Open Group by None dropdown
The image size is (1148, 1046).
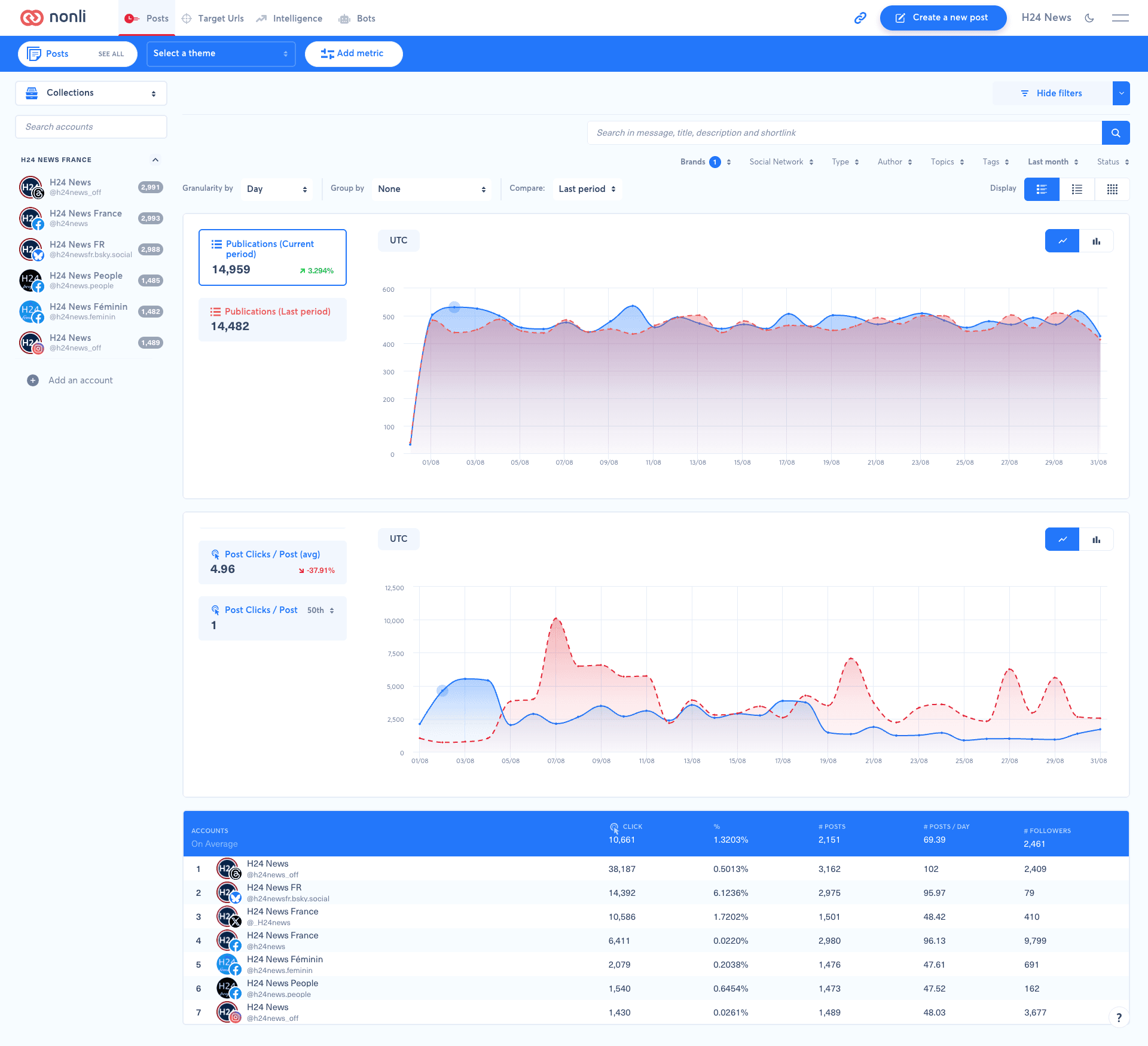coord(432,189)
